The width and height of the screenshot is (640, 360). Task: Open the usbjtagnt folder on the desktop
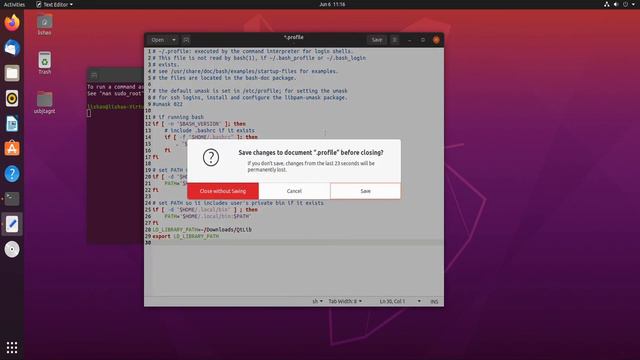(44, 102)
